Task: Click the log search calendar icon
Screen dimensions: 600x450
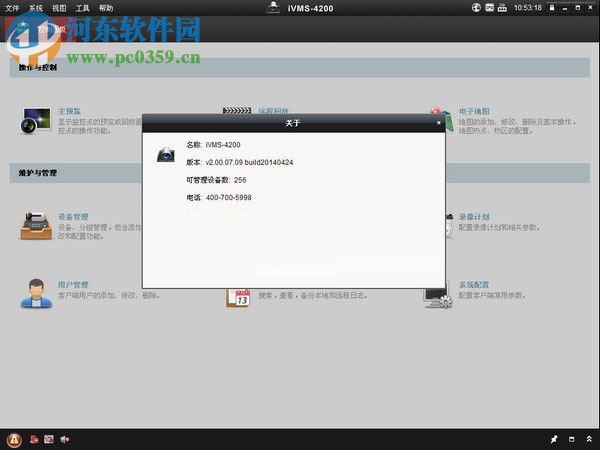Action: [x=238, y=298]
